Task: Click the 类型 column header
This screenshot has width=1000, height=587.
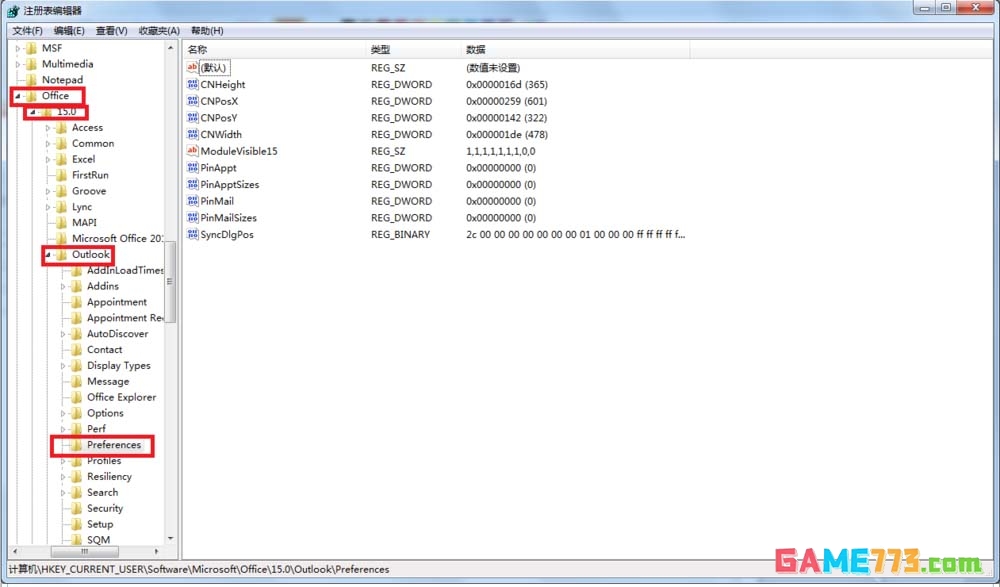Action: (x=380, y=49)
